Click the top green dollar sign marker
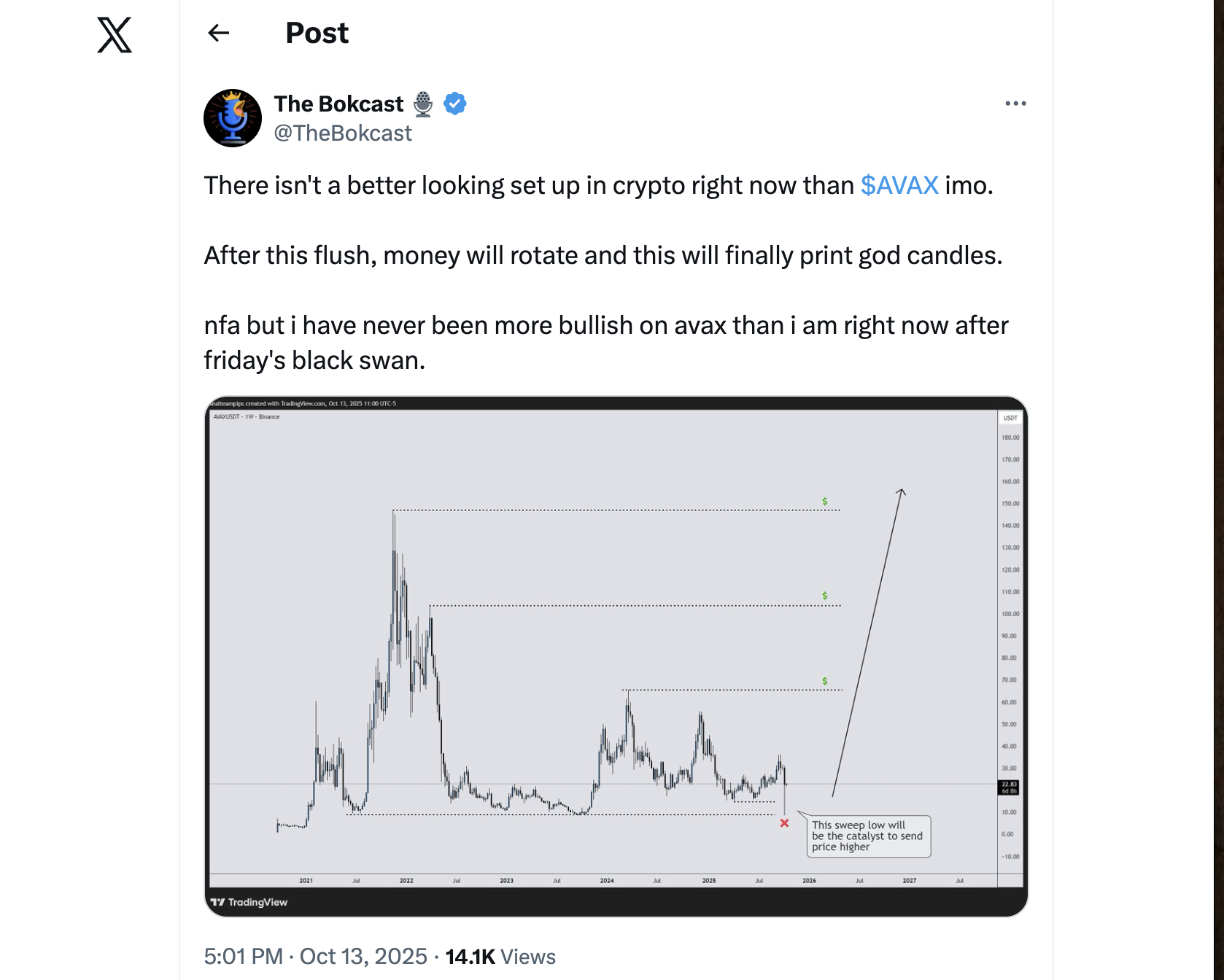The height and width of the screenshot is (980, 1224). [825, 502]
